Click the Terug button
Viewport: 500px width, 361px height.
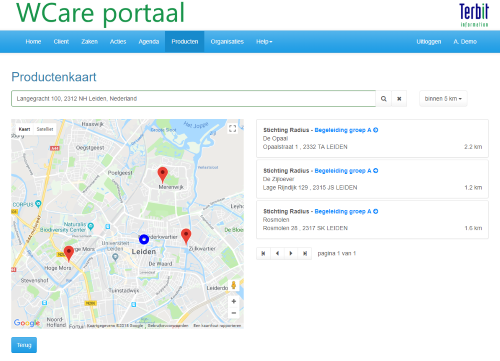pos(24,345)
